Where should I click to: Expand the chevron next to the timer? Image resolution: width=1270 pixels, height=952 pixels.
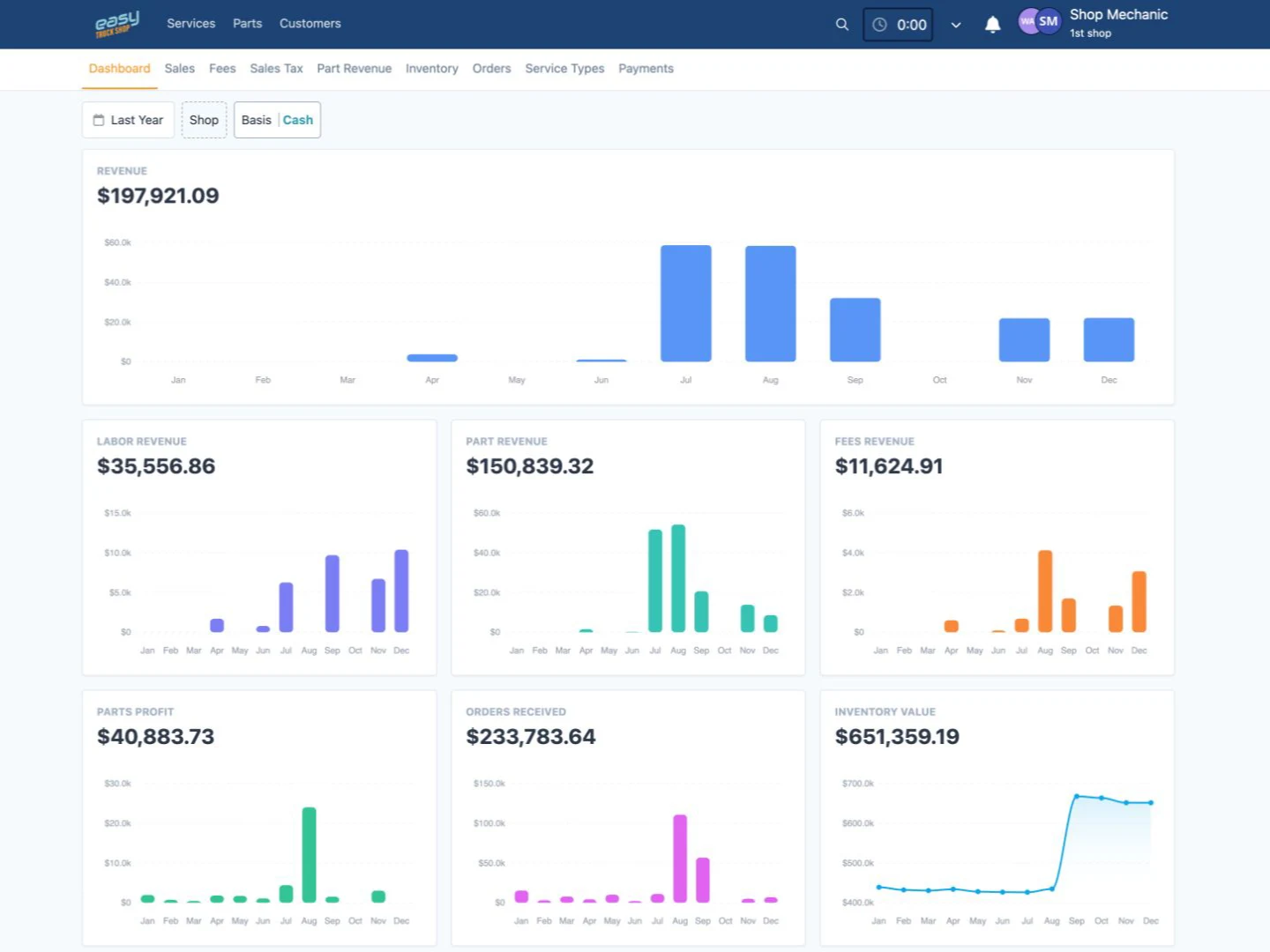(x=956, y=25)
